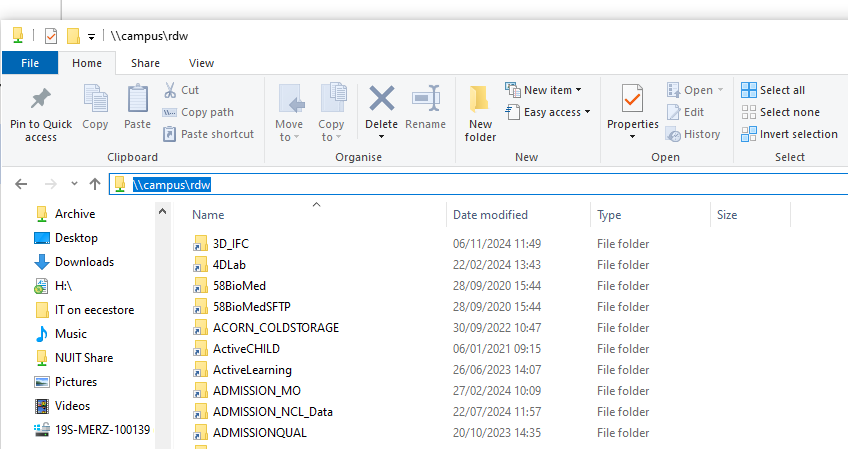Click the Rename icon
Screen dimensions: 848x449
(x=426, y=100)
